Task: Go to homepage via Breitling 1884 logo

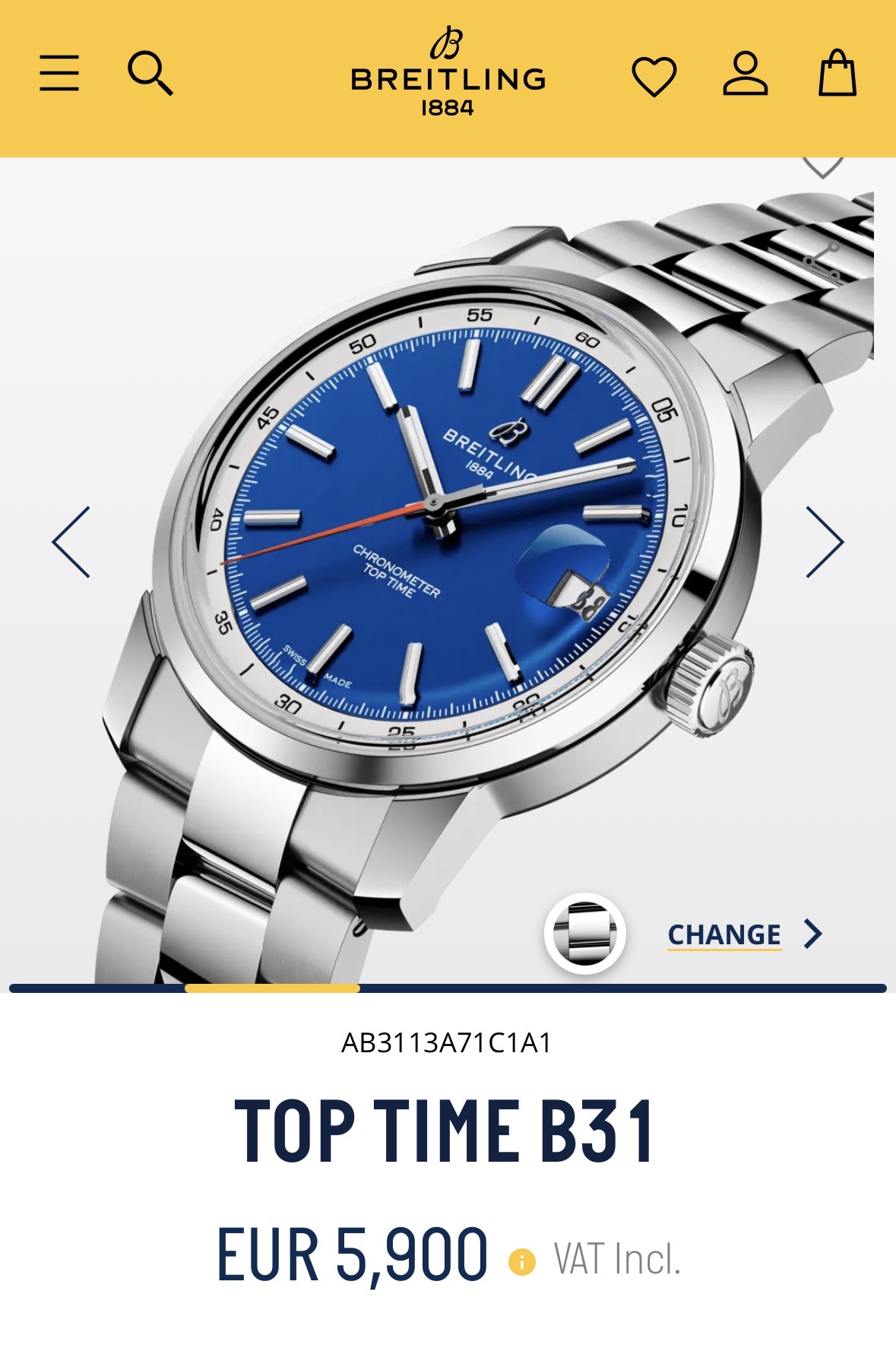Action: pyautogui.click(x=448, y=72)
